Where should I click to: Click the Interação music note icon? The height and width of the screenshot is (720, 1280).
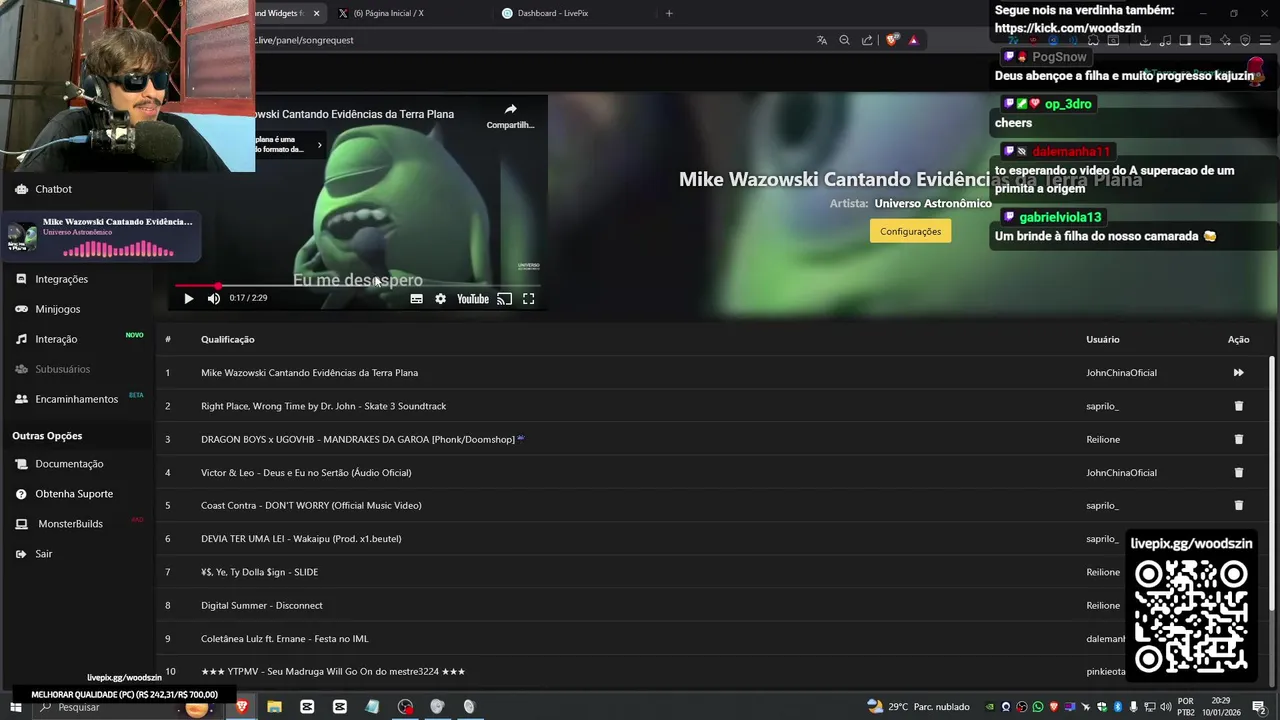click(x=21, y=339)
